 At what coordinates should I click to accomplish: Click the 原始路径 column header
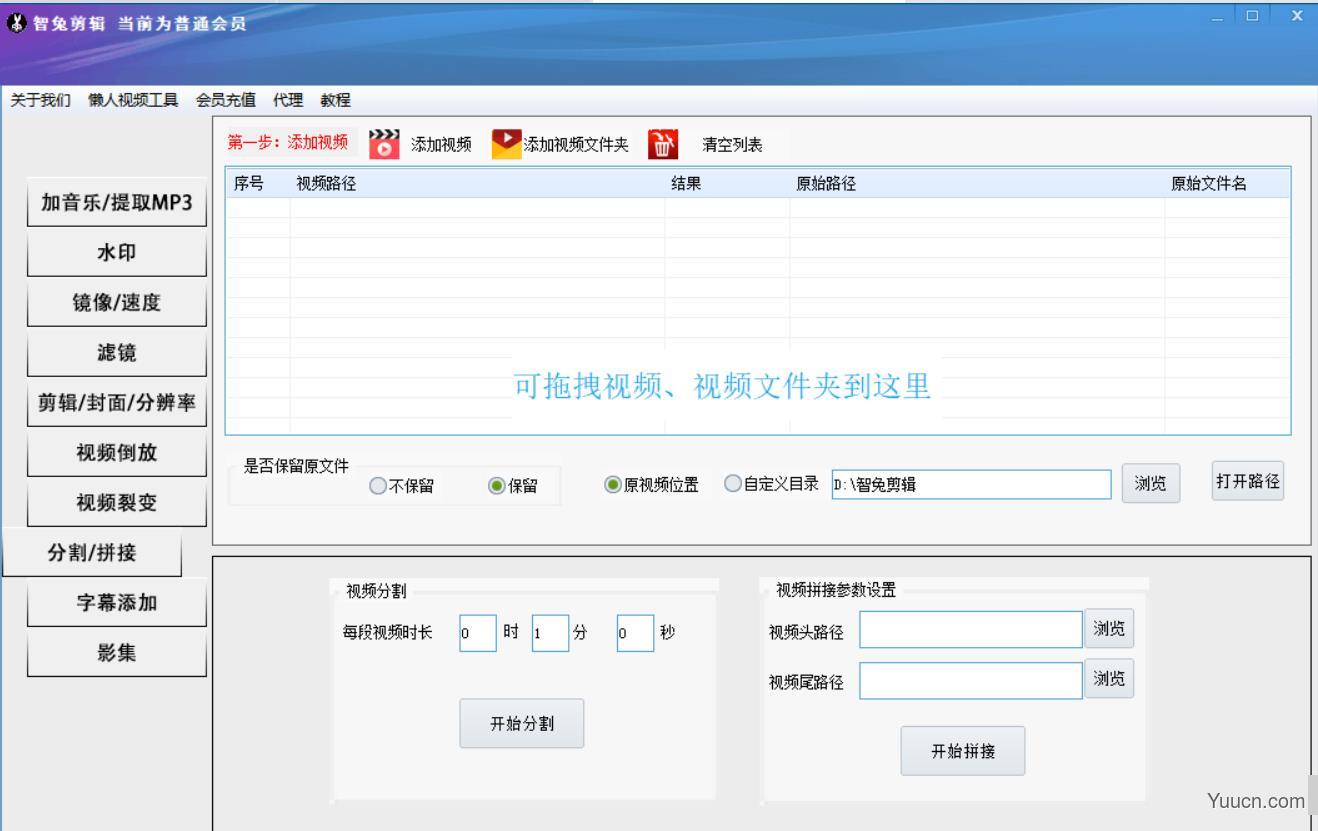977,183
